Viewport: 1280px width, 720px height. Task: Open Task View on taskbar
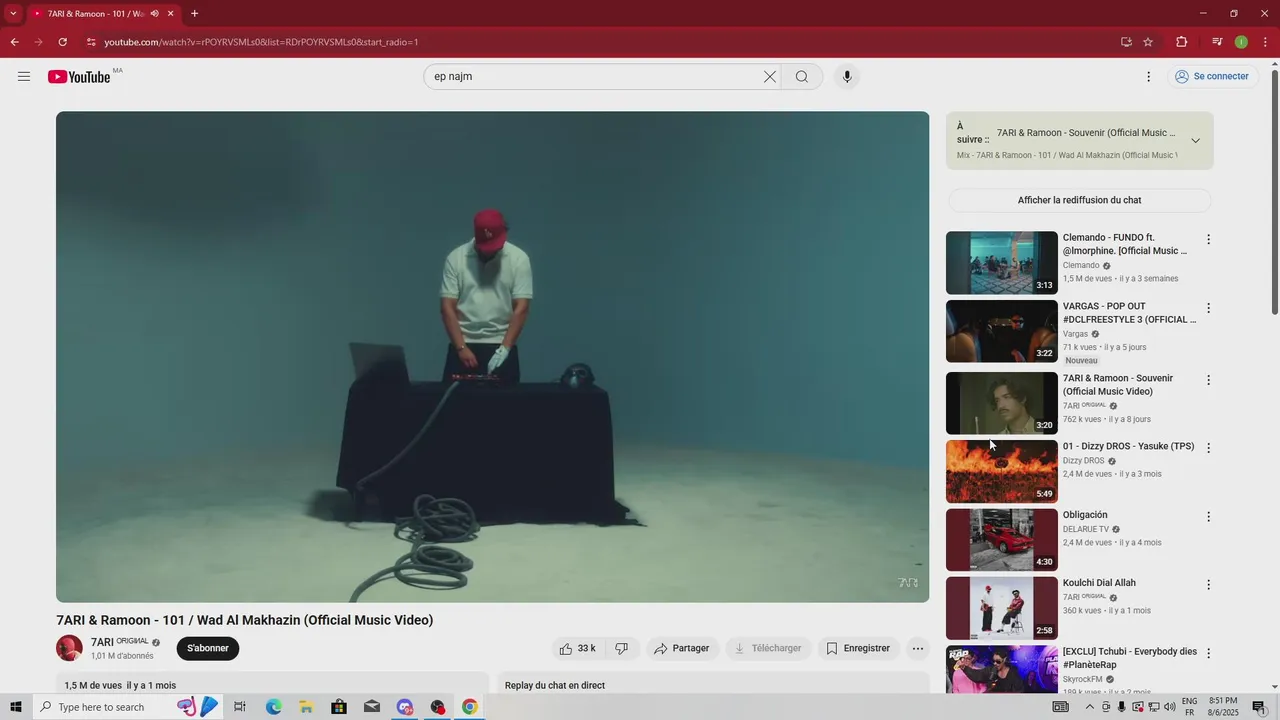(x=240, y=707)
